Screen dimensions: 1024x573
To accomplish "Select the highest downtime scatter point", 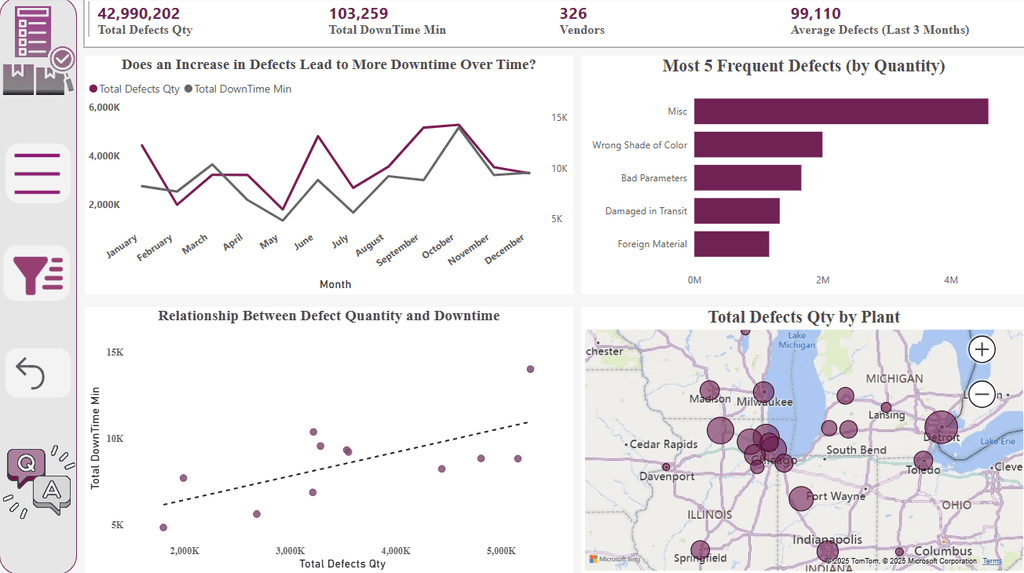I will (x=530, y=369).
